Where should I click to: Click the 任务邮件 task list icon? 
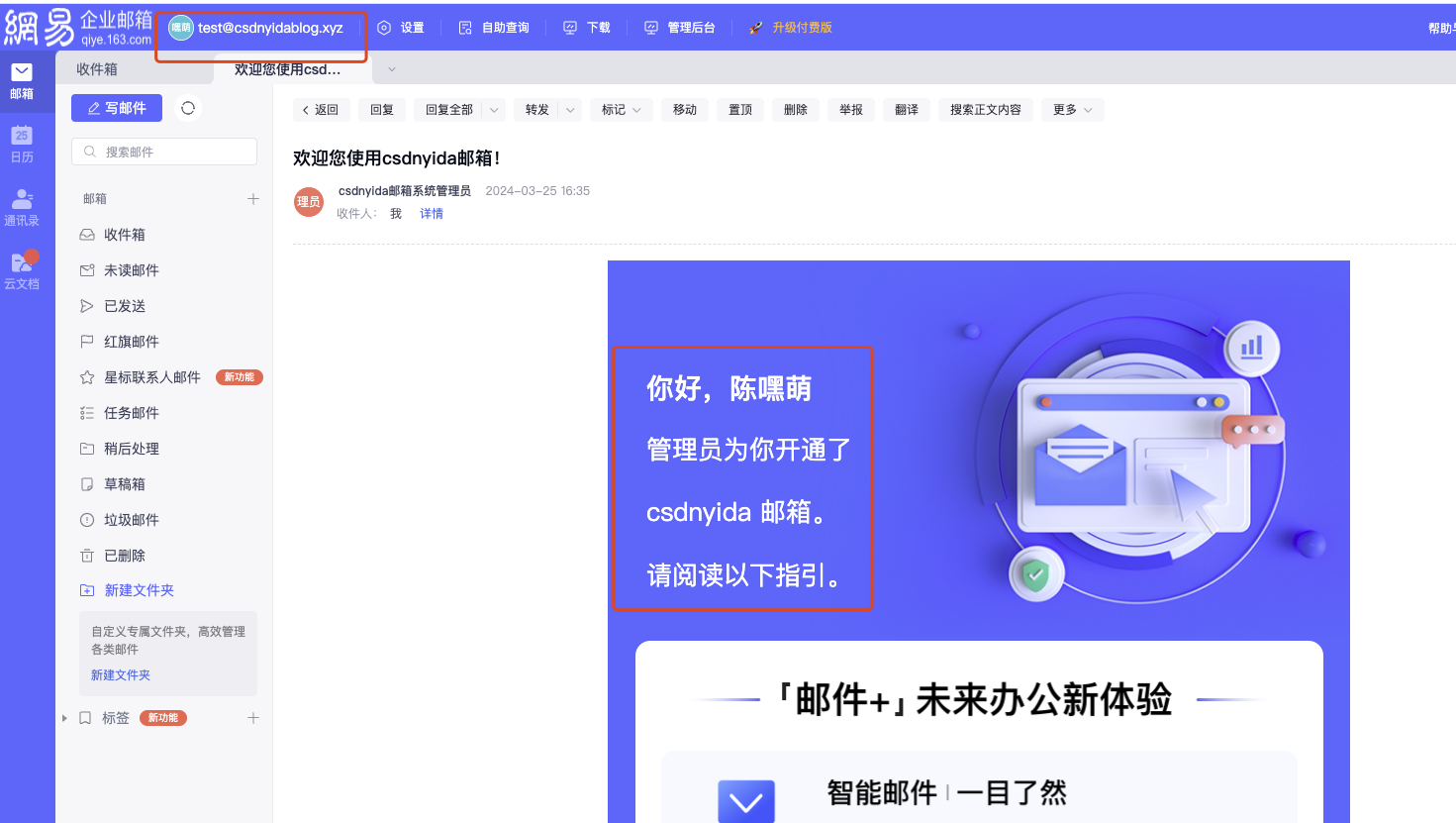[x=87, y=413]
